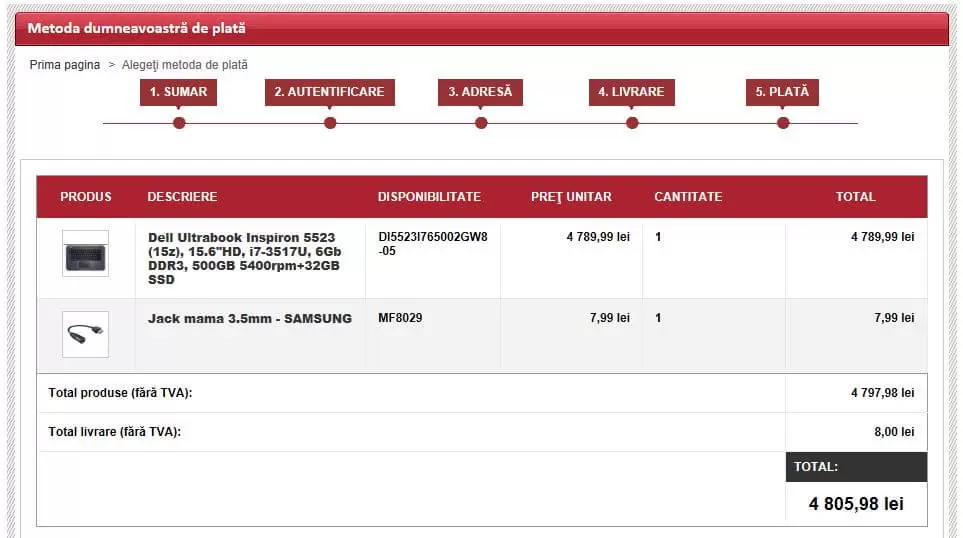Select product code MF8029
Image resolution: width=963 pixels, height=538 pixels.
(400, 318)
